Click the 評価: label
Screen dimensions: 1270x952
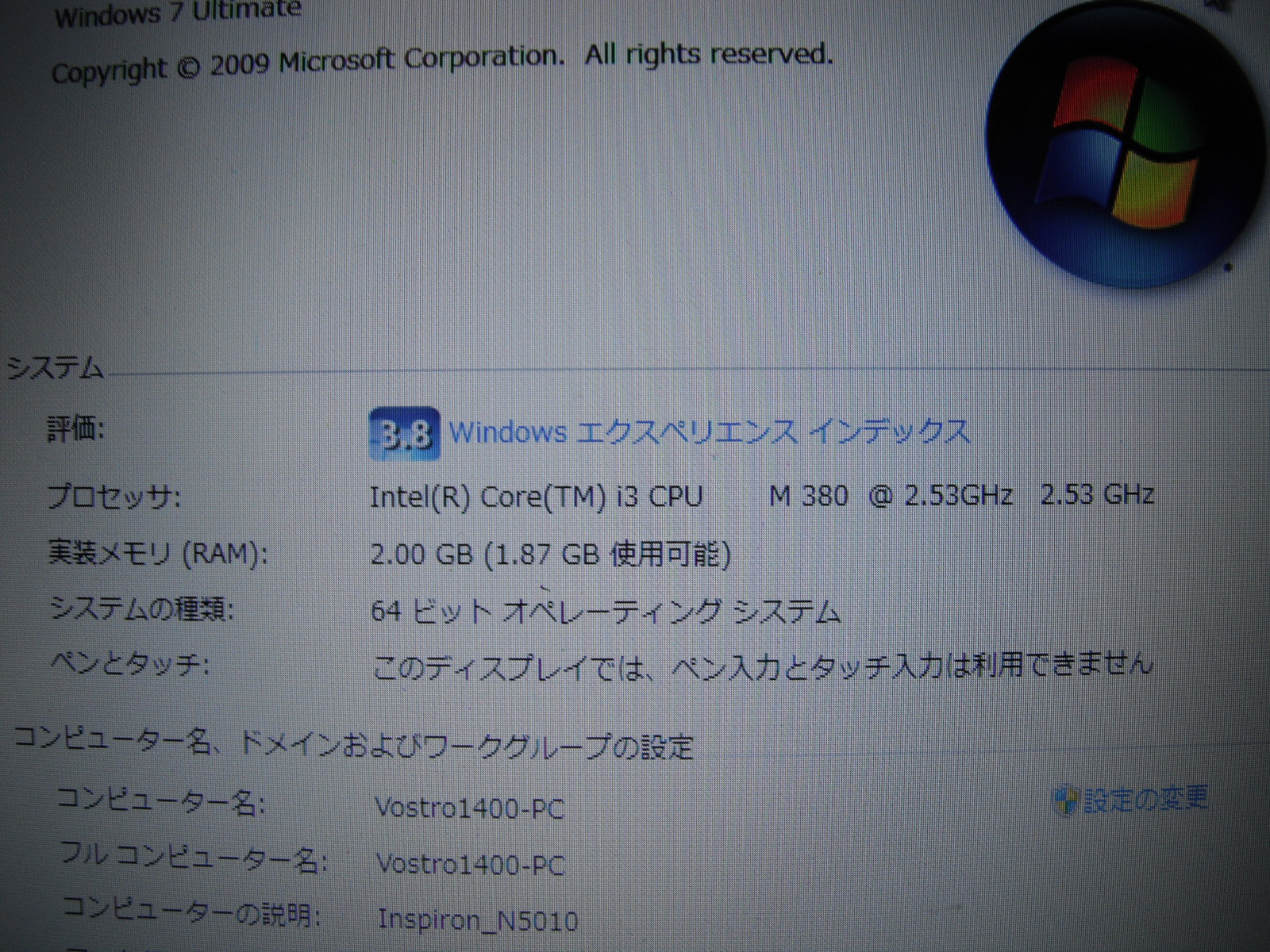[x=76, y=431]
